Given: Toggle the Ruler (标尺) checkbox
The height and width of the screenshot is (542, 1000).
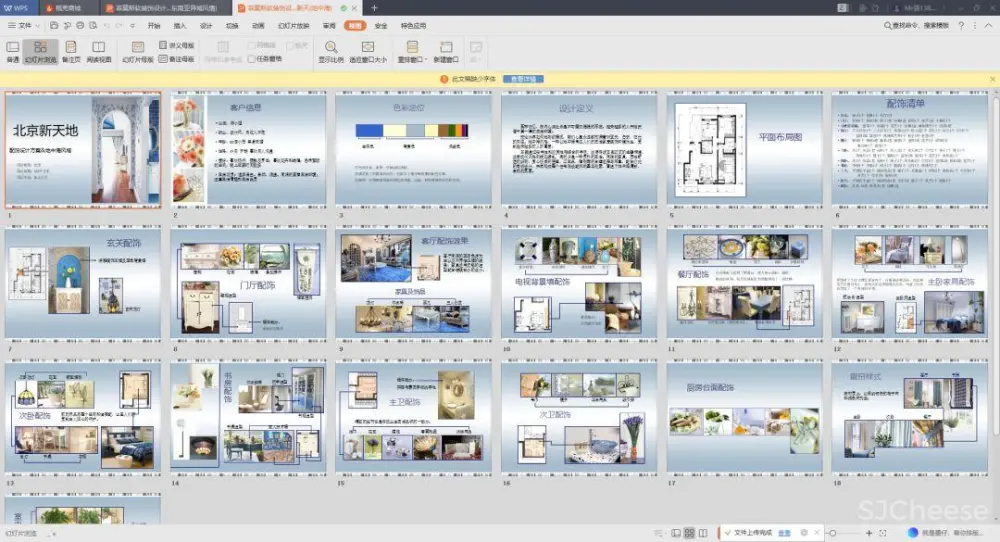Looking at the screenshot, I should click(x=290, y=45).
